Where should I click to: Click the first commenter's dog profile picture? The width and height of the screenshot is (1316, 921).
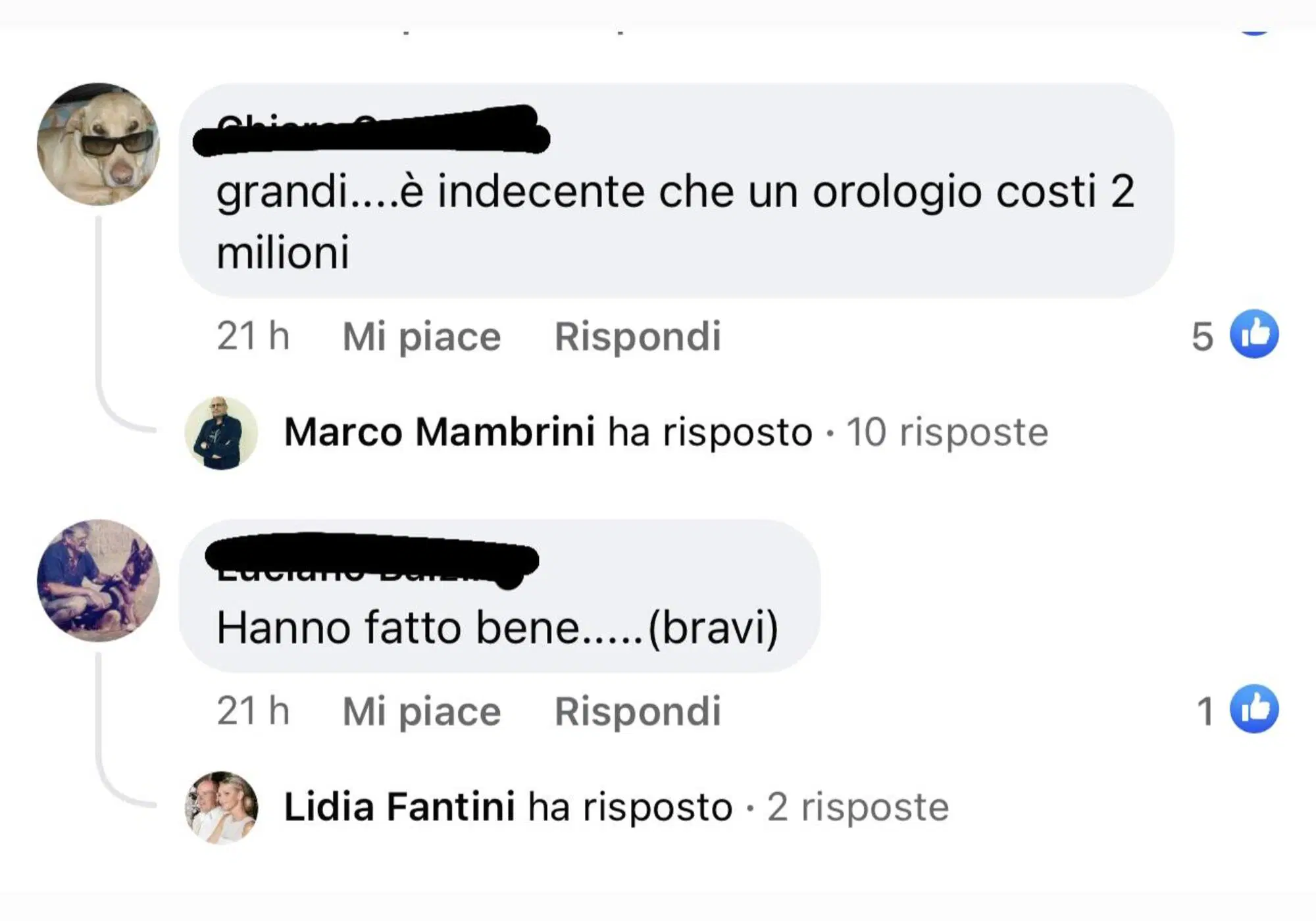100,143
